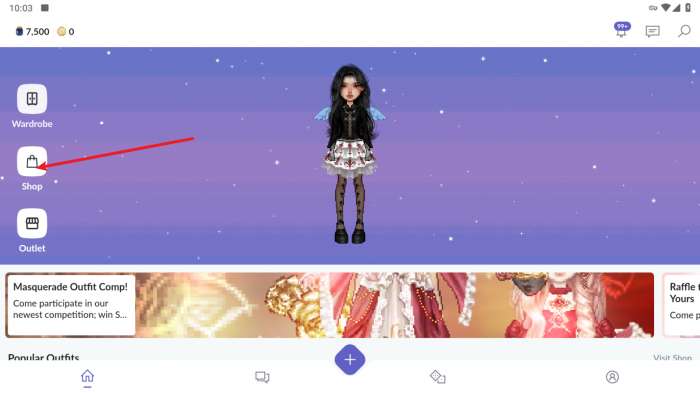Tap the Outlet label text
The height and width of the screenshot is (393, 700).
[32, 248]
